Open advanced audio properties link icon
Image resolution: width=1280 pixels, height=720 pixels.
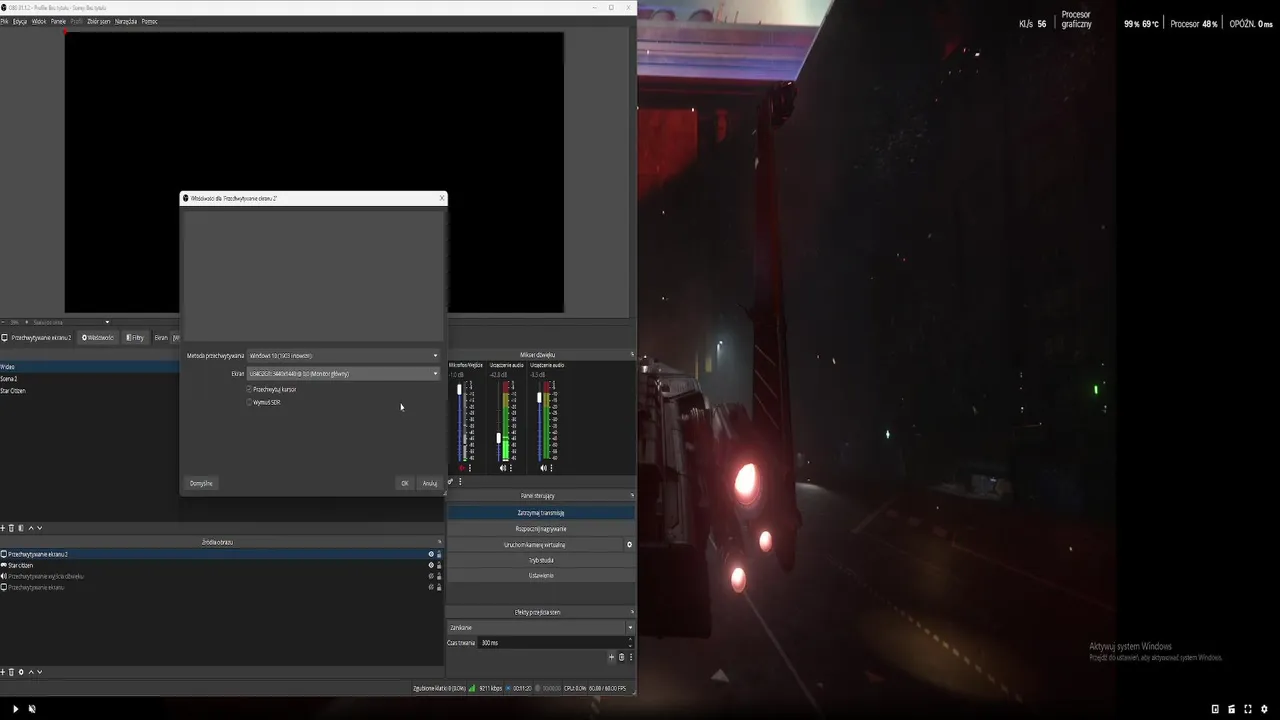pos(451,482)
